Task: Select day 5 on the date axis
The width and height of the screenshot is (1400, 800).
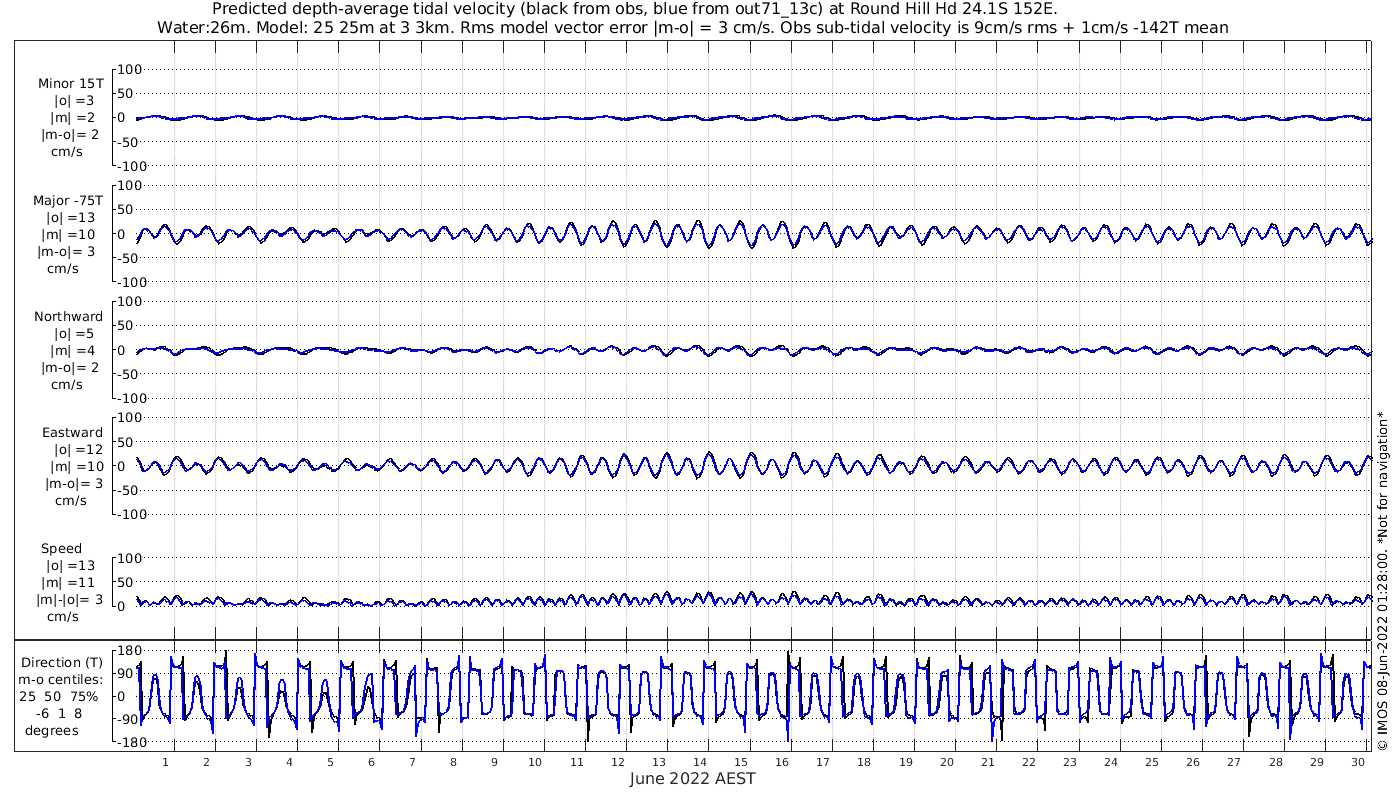Action: pos(330,763)
